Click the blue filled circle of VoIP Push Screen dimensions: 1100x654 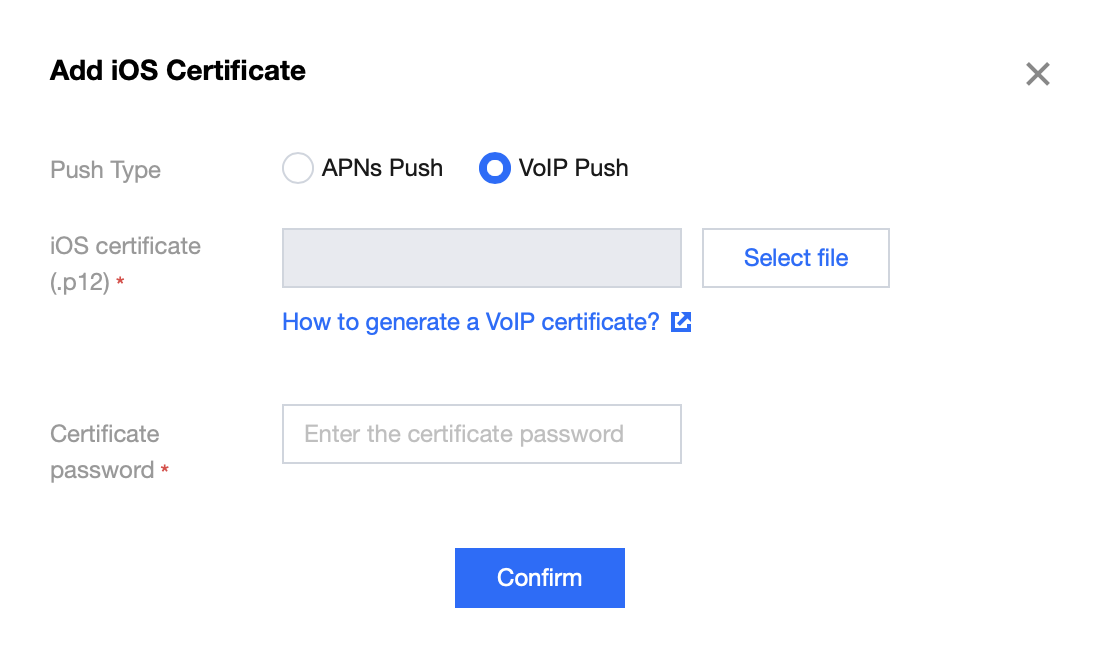[495, 168]
